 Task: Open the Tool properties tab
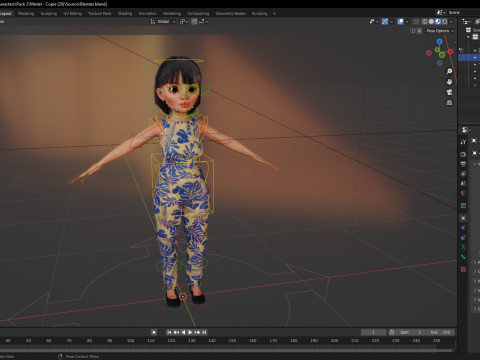(463, 142)
